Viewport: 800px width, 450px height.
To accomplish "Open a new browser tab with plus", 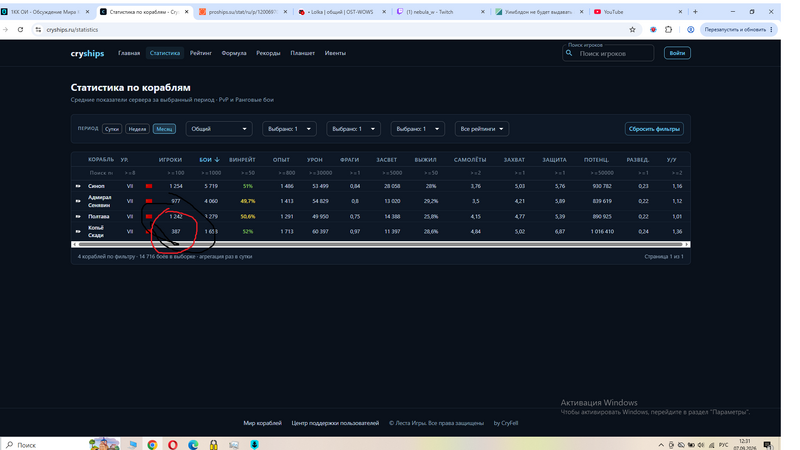I will (695, 12).
